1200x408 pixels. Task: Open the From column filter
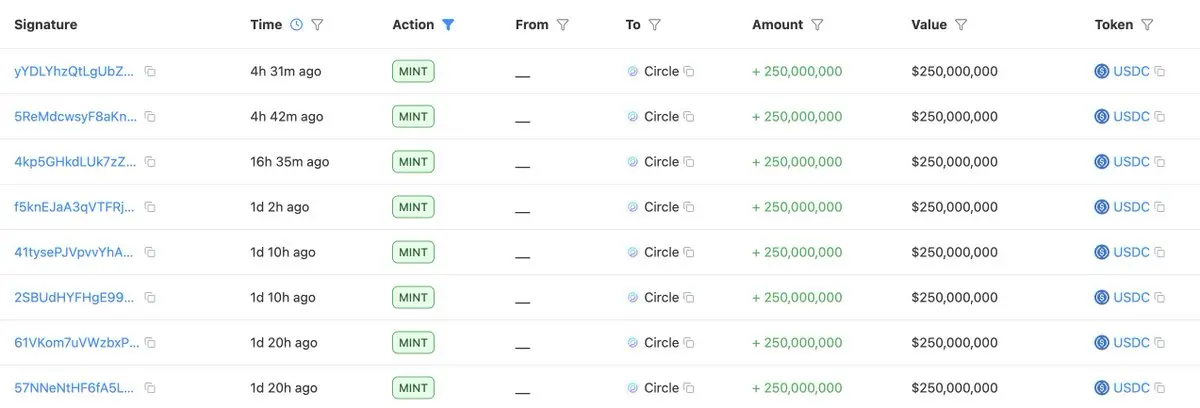pos(562,25)
